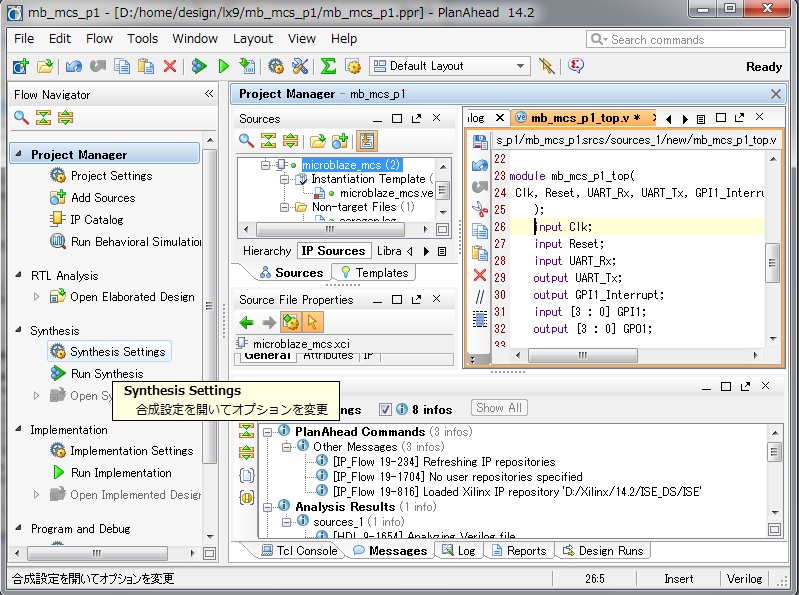Click the green Sigma report icon in toolbar
The height and width of the screenshot is (595, 799).
[x=328, y=66]
